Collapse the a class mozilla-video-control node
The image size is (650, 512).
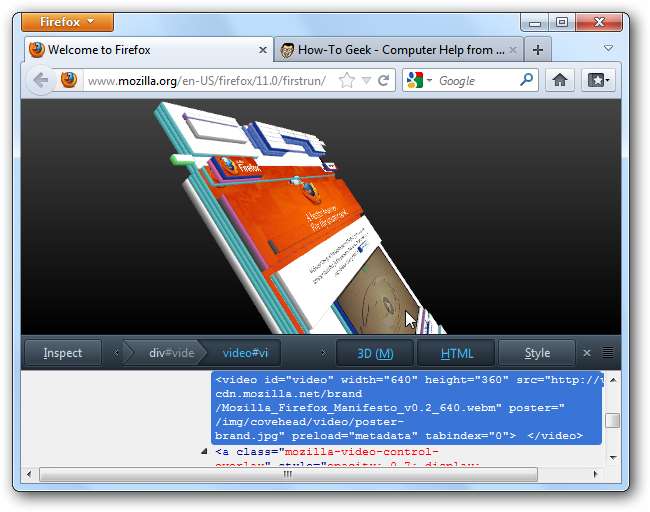point(204,451)
